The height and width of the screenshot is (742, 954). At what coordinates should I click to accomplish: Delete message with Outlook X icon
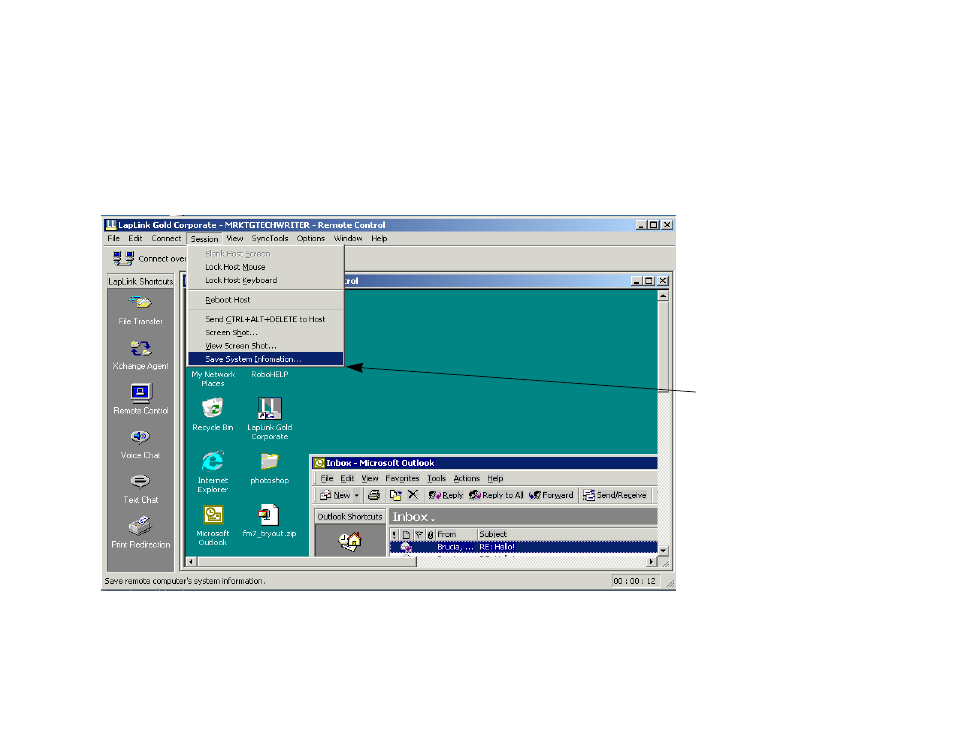click(413, 495)
